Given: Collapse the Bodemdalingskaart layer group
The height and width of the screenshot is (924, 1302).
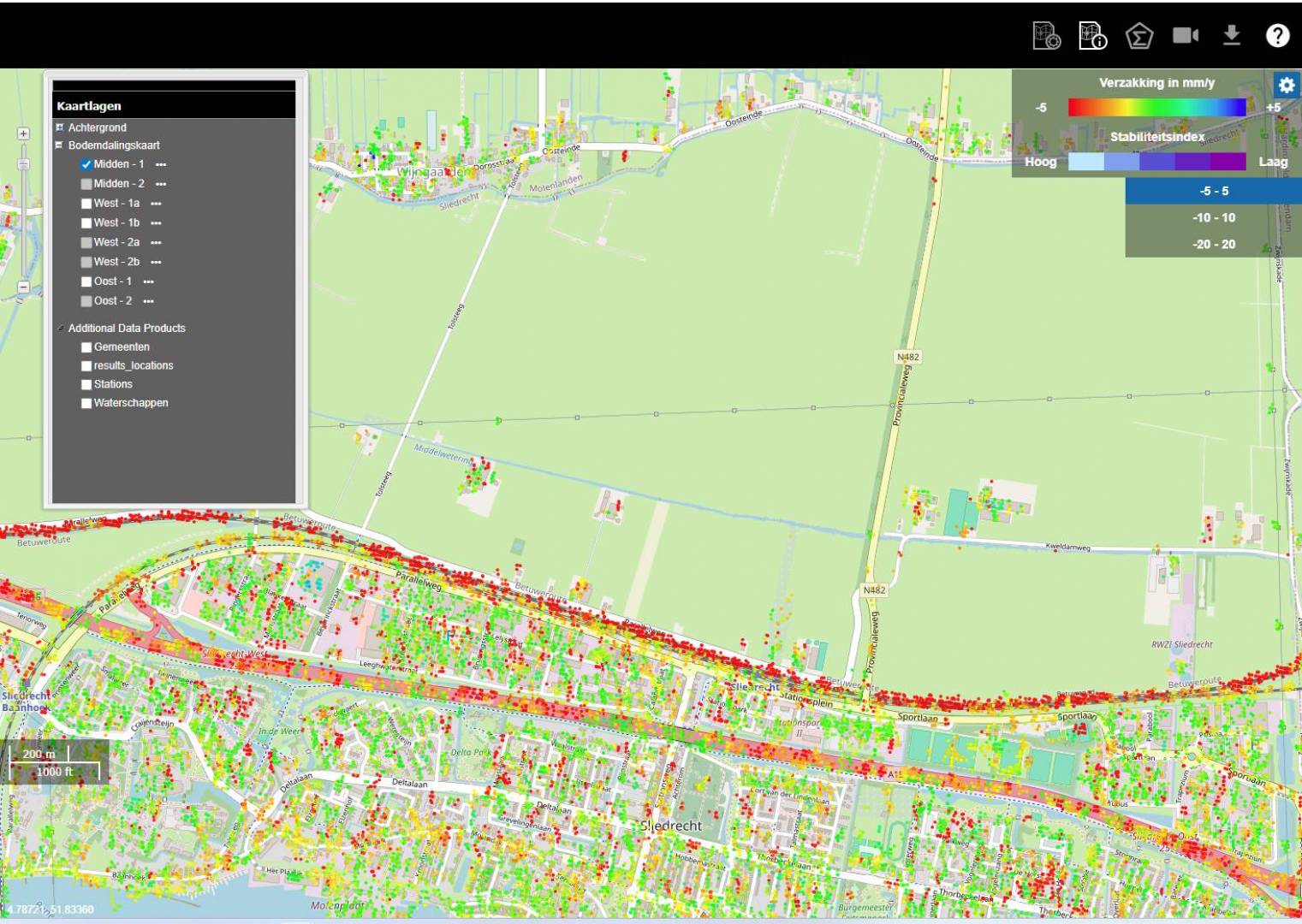Looking at the screenshot, I should [60, 145].
